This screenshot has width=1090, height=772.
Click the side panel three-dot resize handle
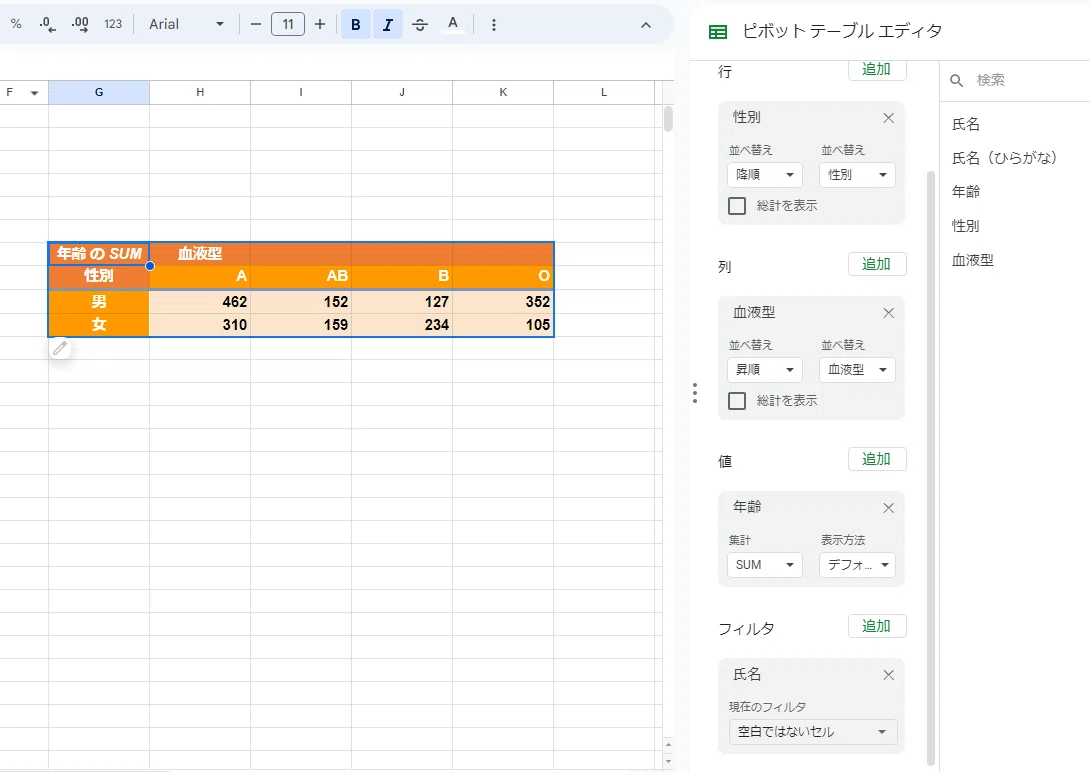(x=694, y=393)
